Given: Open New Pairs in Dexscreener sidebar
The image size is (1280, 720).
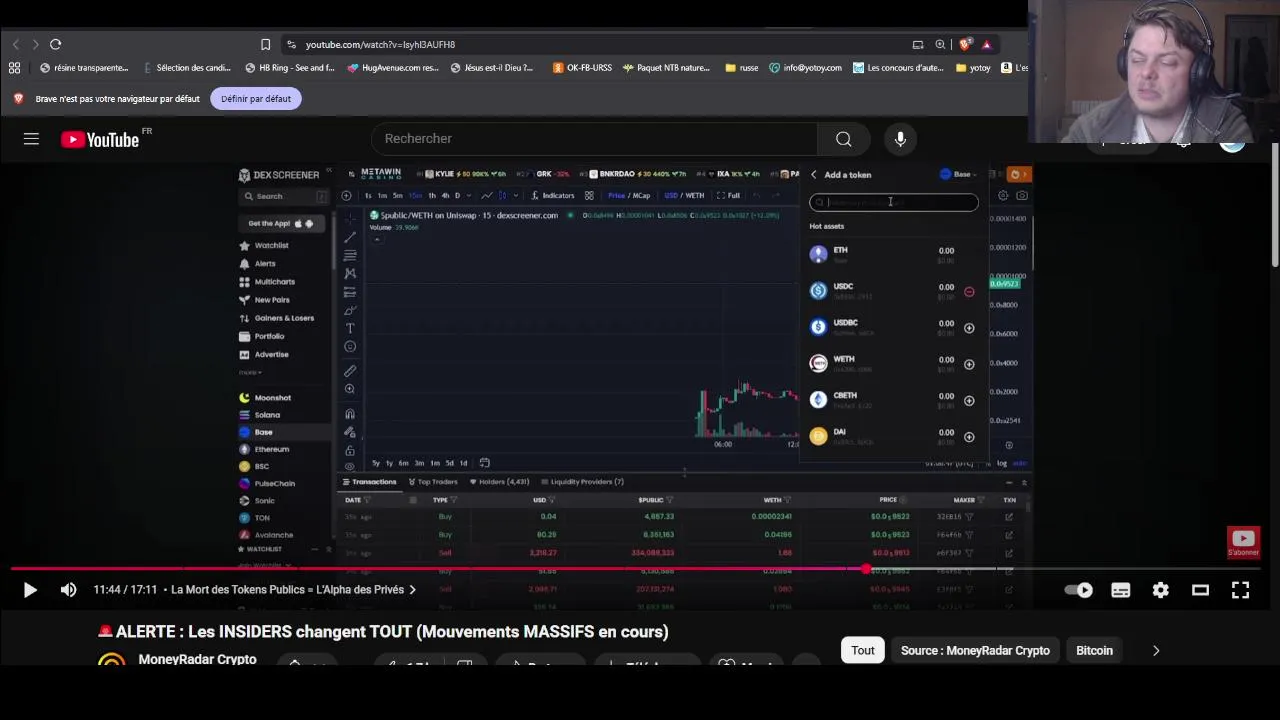Looking at the screenshot, I should (x=271, y=300).
